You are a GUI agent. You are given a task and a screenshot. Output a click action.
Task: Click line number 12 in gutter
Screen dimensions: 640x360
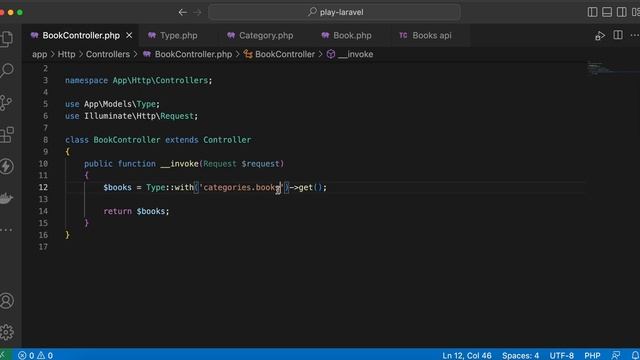(x=43, y=187)
